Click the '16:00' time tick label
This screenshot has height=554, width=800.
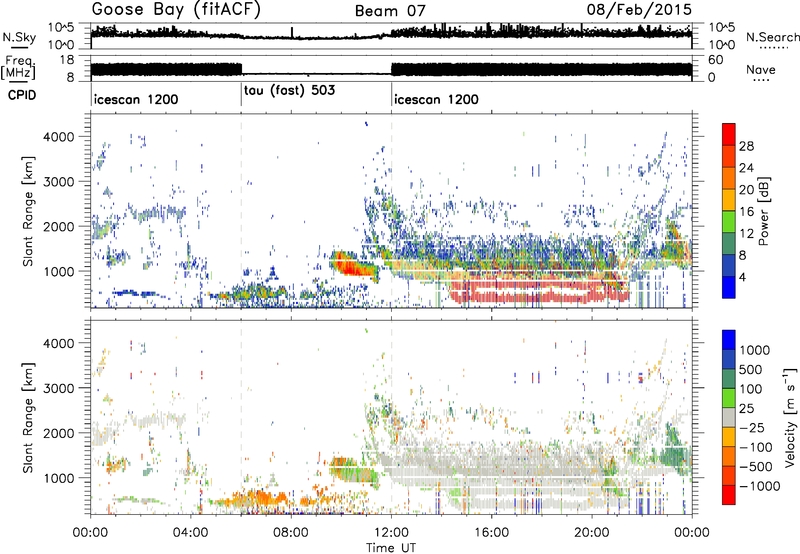click(491, 533)
